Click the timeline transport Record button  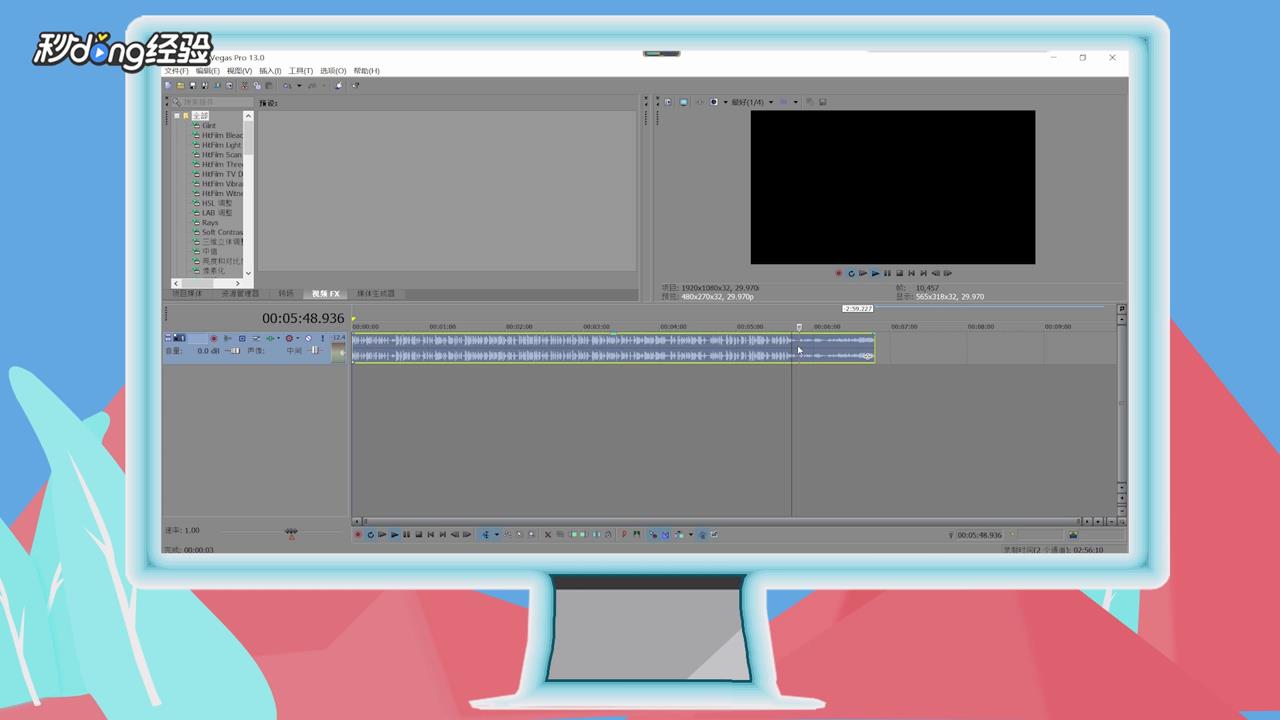click(x=358, y=534)
